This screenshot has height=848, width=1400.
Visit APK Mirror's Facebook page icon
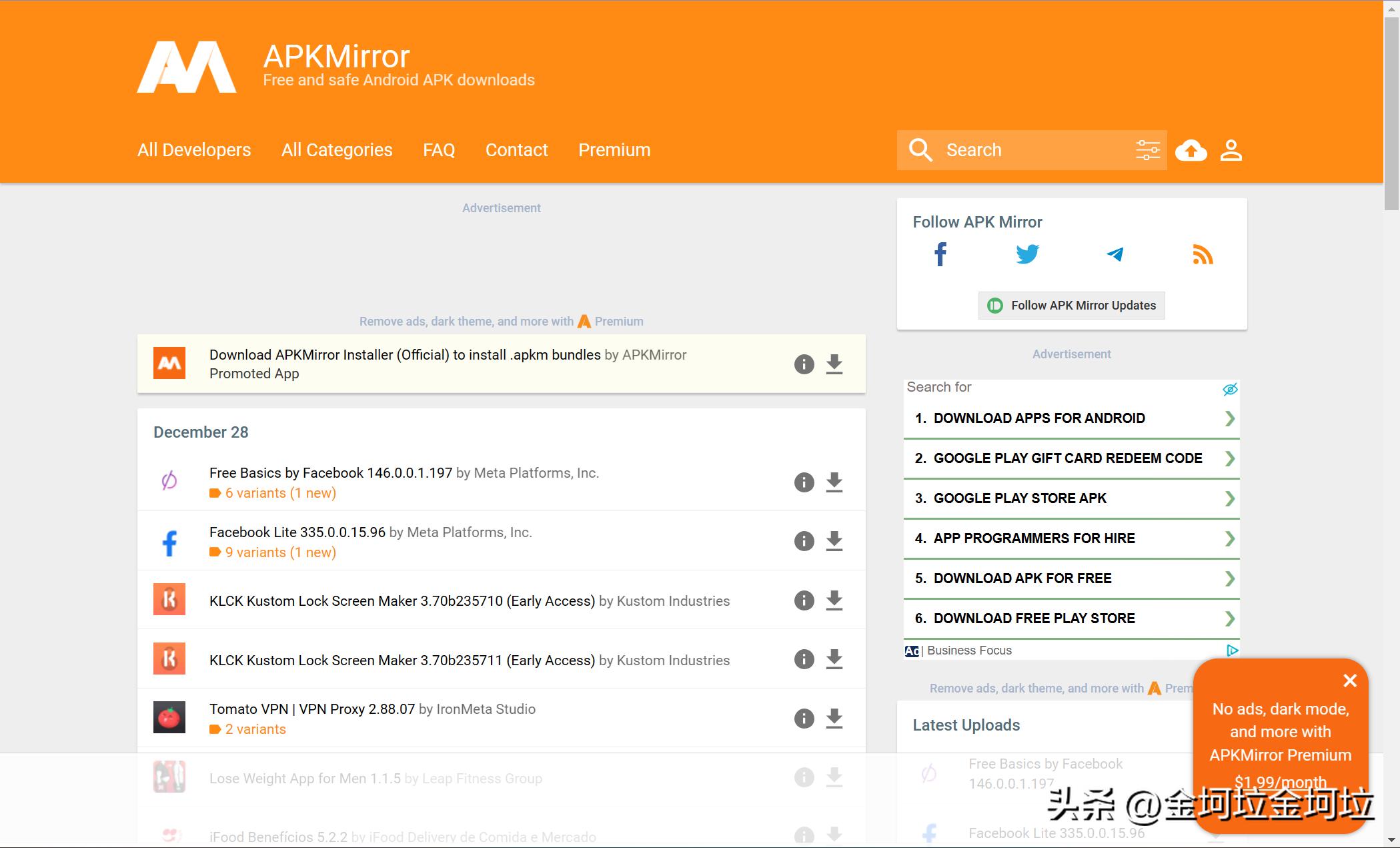tap(940, 254)
